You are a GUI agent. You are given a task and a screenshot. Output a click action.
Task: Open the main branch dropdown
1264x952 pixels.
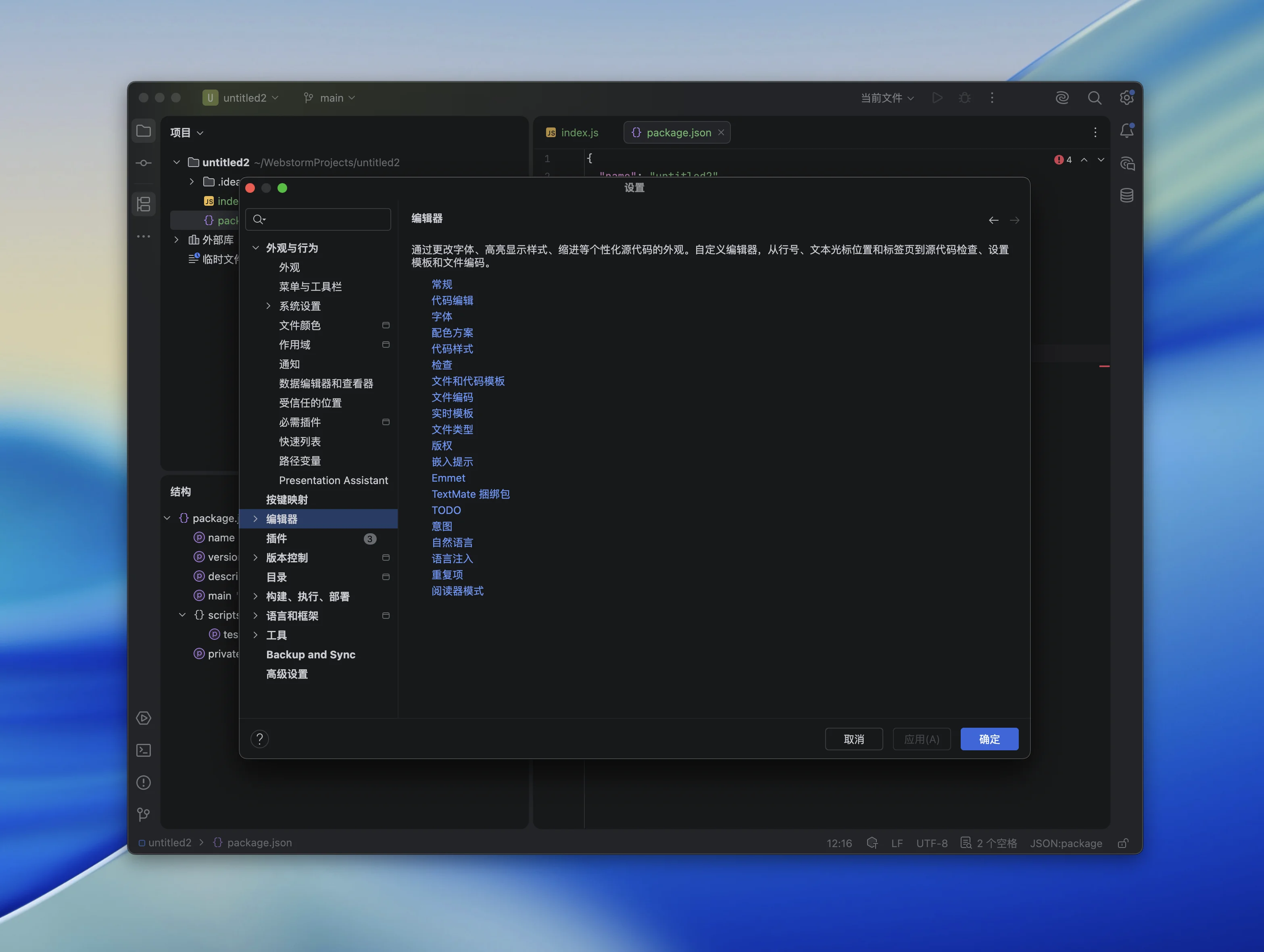click(330, 98)
